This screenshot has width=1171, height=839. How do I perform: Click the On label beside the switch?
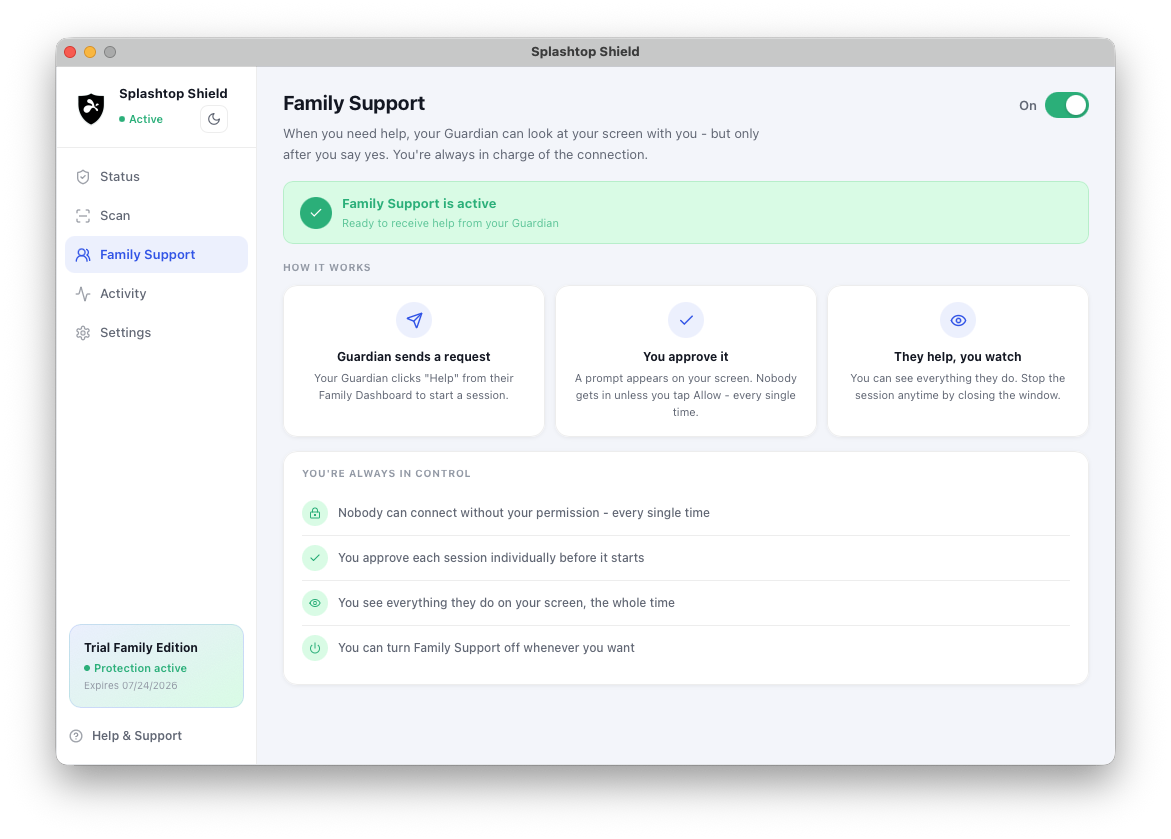click(1028, 105)
